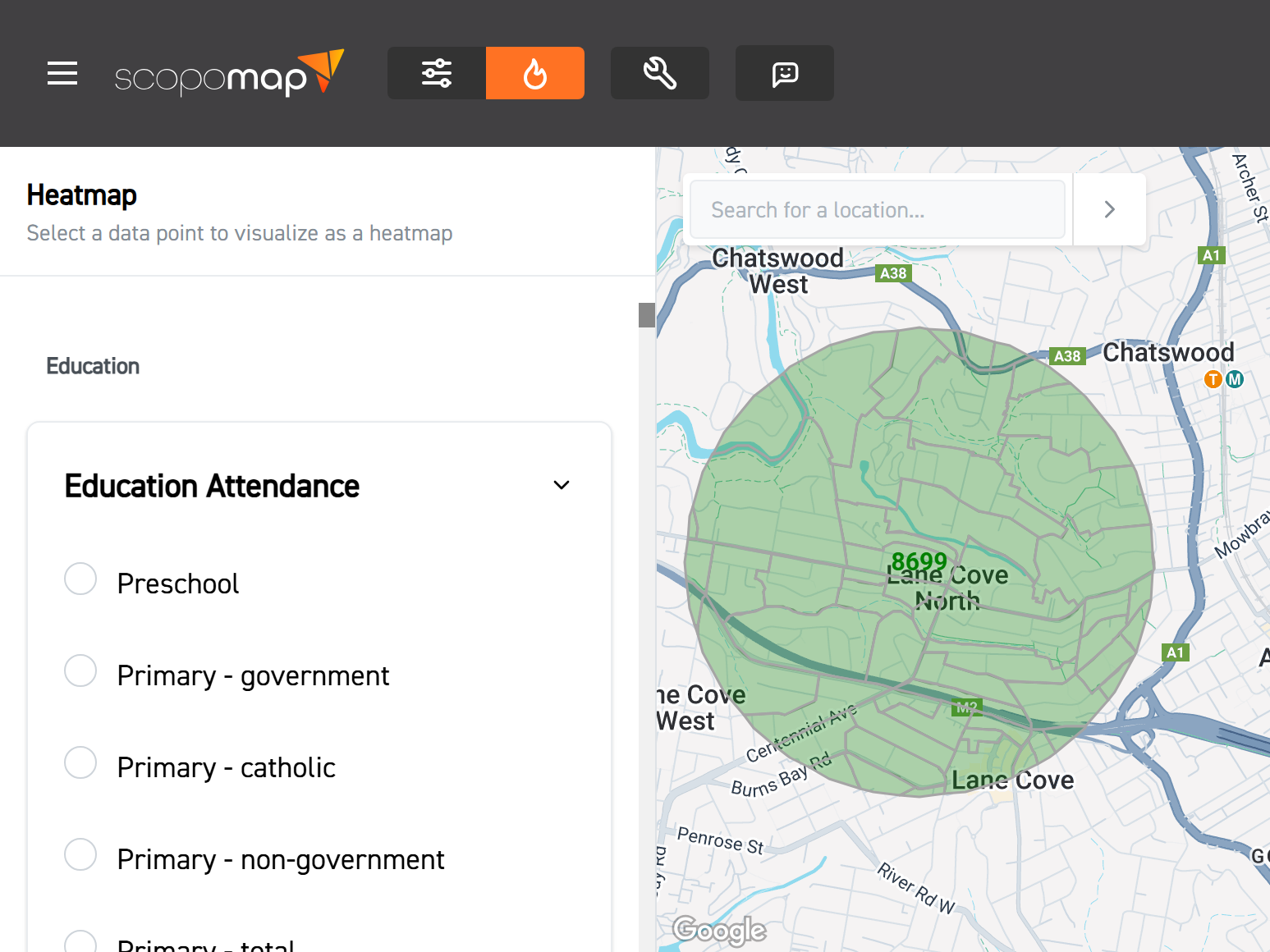
Task: Open the wrench tools panel
Action: [x=660, y=74]
